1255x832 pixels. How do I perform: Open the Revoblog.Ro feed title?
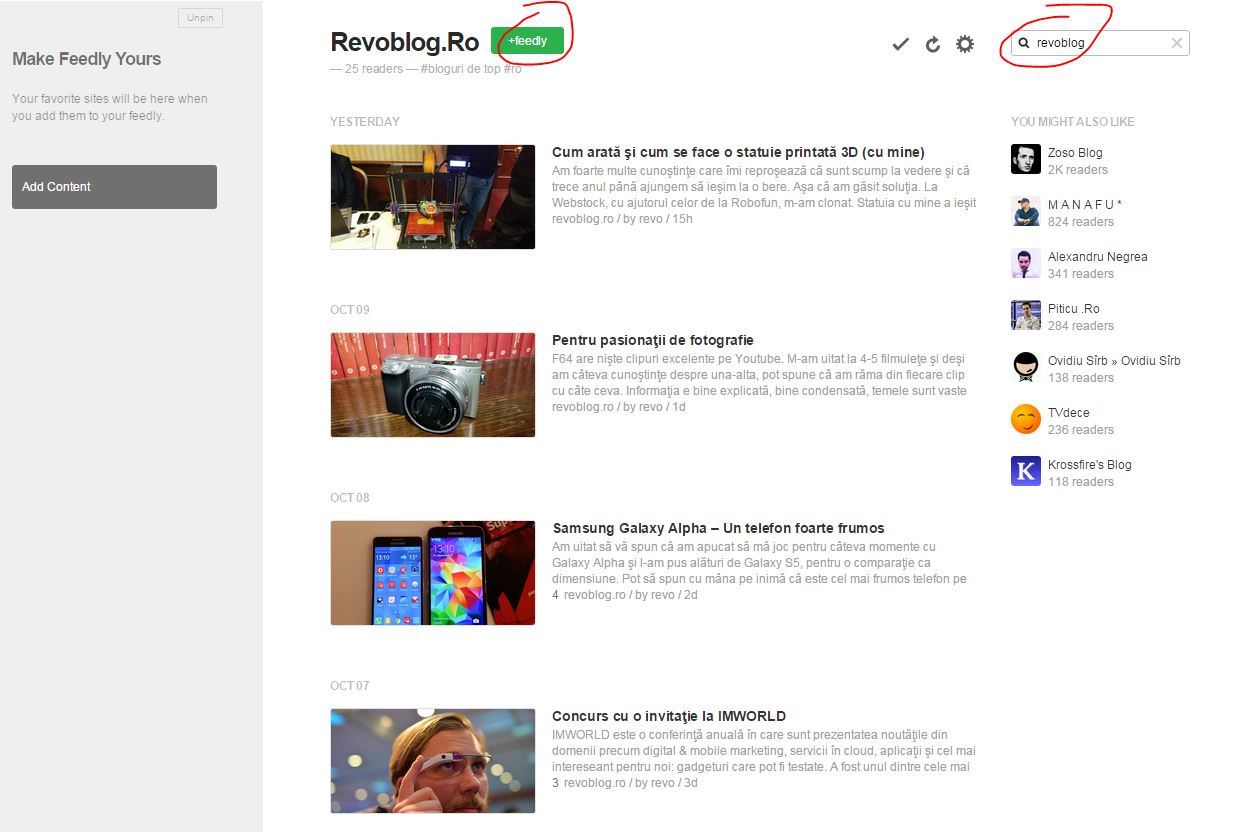point(405,42)
